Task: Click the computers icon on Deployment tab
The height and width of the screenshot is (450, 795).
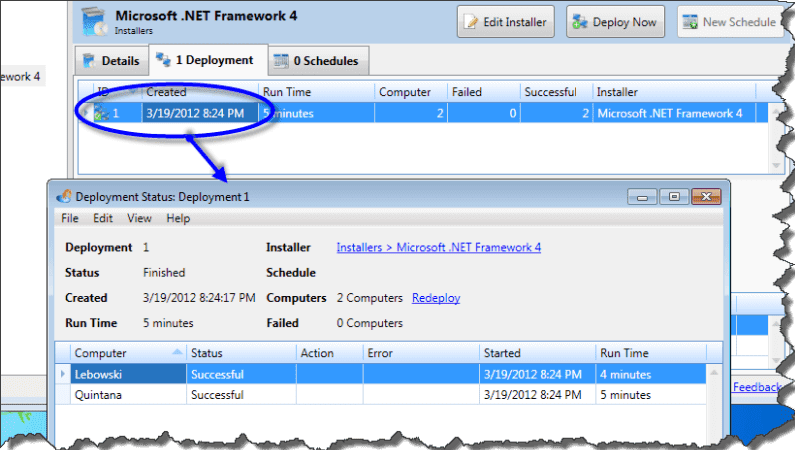Action: 163,59
